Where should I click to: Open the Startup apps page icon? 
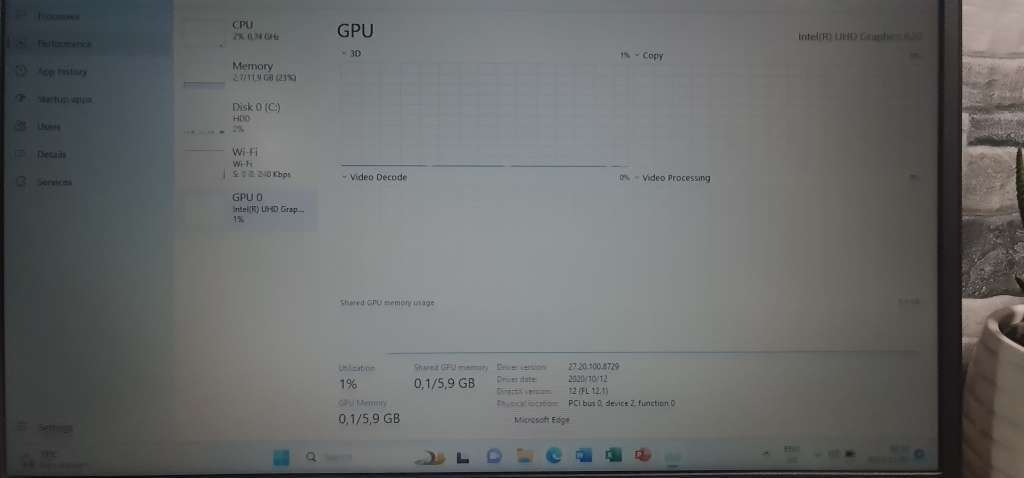point(22,100)
